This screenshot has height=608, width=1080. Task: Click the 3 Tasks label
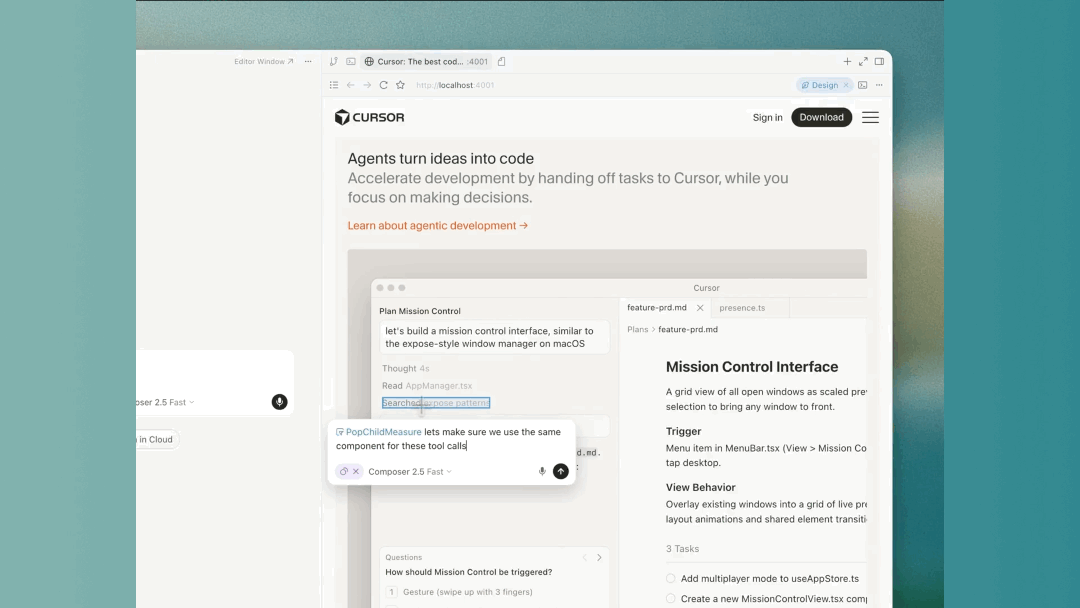pyautogui.click(x=682, y=549)
